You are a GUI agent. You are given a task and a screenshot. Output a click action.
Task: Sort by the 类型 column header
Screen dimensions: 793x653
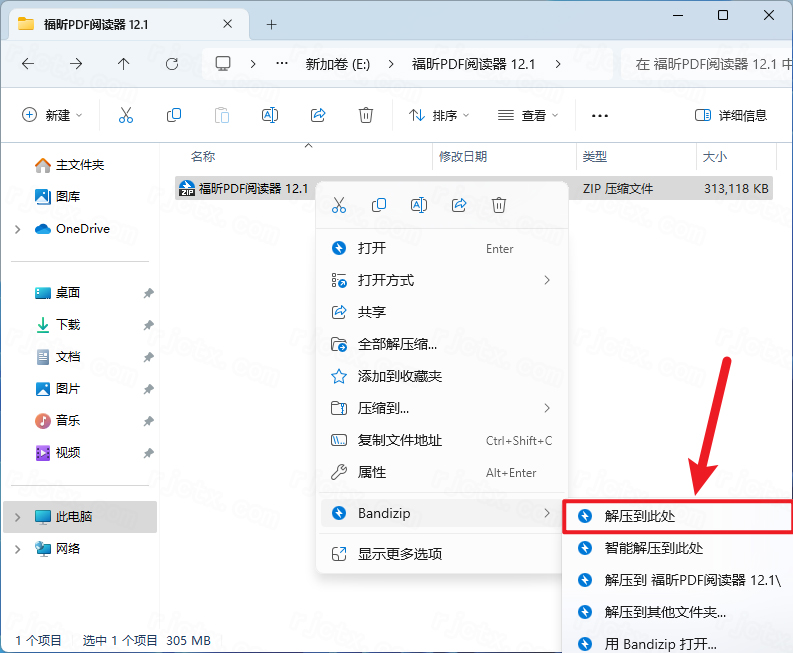coord(594,157)
